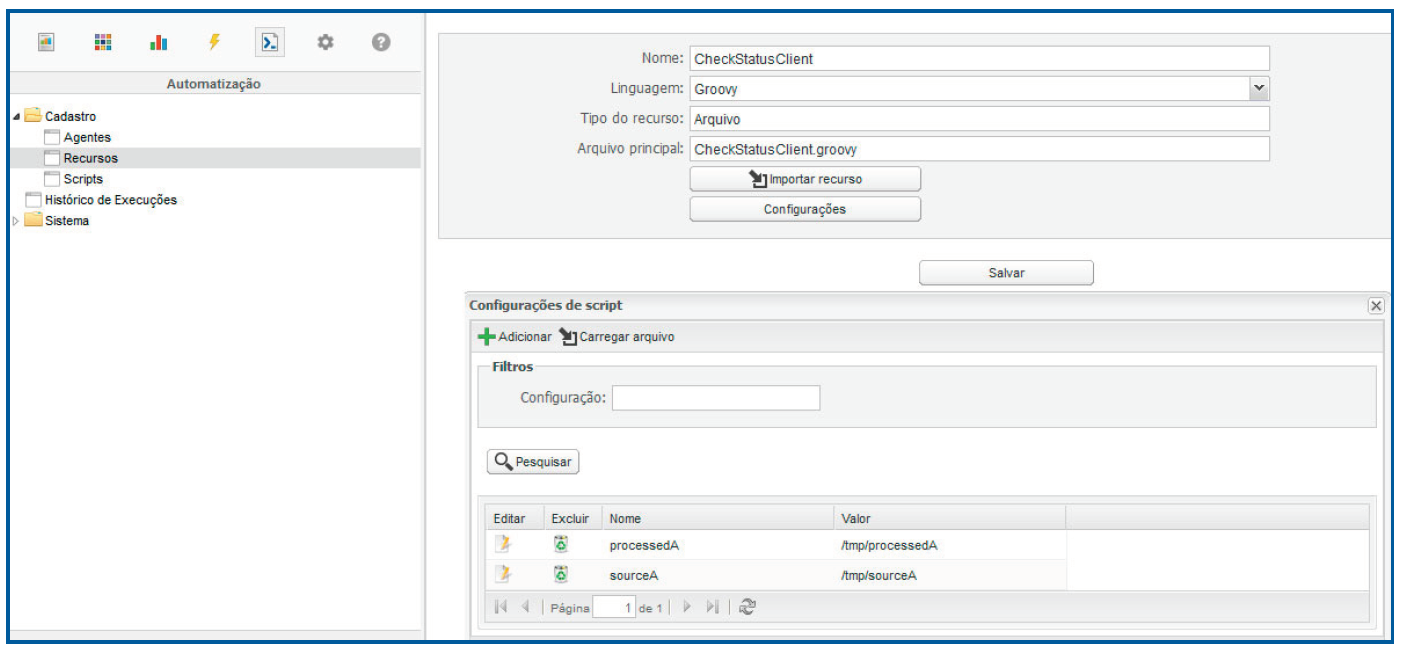Click delete icon for sourceA row
This screenshot has height=651, width=1401.
pos(561,574)
